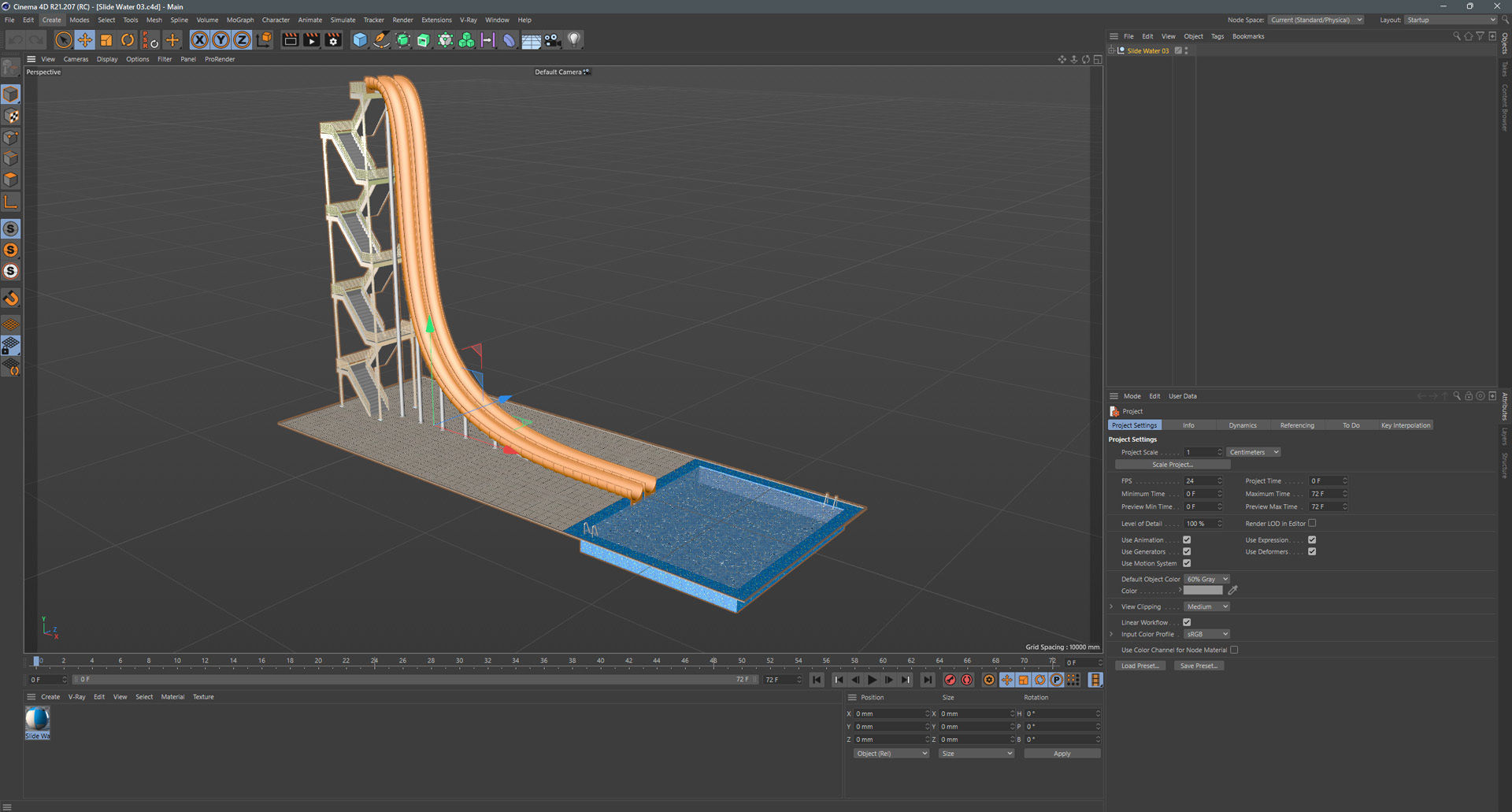Viewport: 1512px width, 812px height.
Task: Open View Clipping Medium dropdown
Action: click(x=1207, y=607)
